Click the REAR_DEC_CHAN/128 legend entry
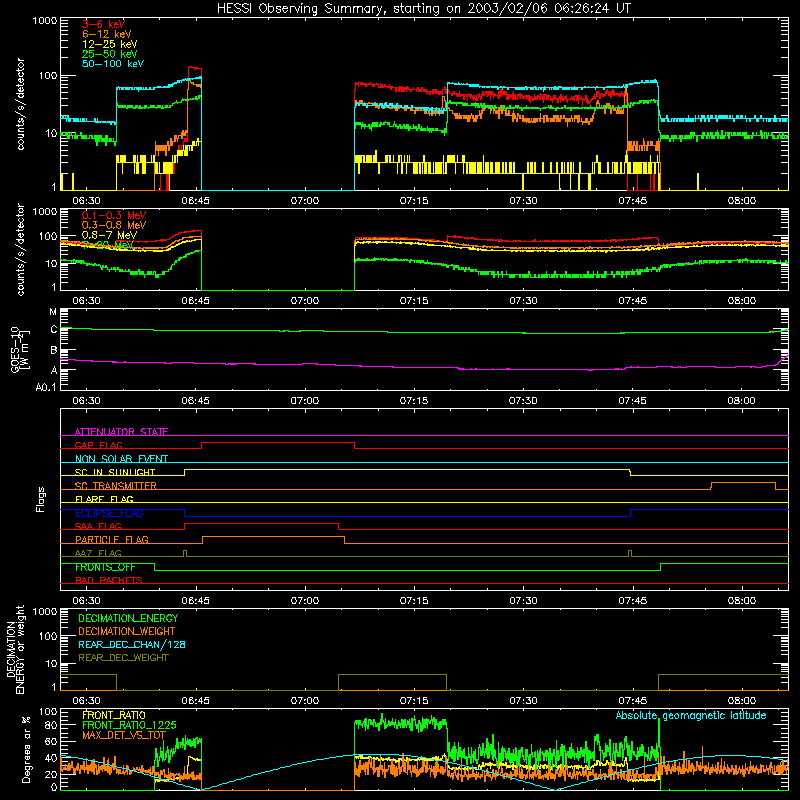Image resolution: width=800 pixels, height=800 pixels. click(x=132, y=644)
